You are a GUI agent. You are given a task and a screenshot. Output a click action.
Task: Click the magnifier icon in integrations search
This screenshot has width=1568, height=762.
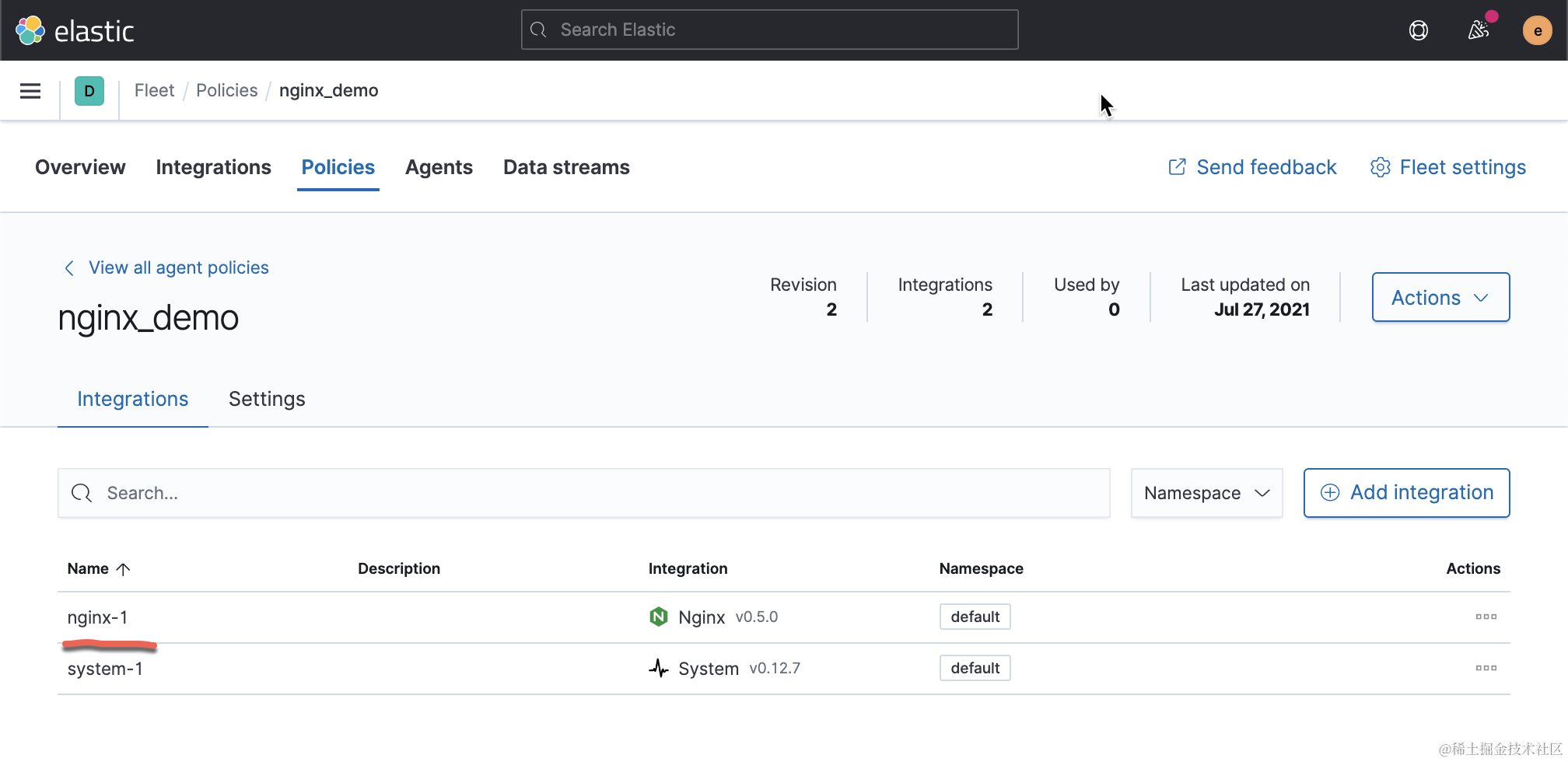tap(82, 493)
